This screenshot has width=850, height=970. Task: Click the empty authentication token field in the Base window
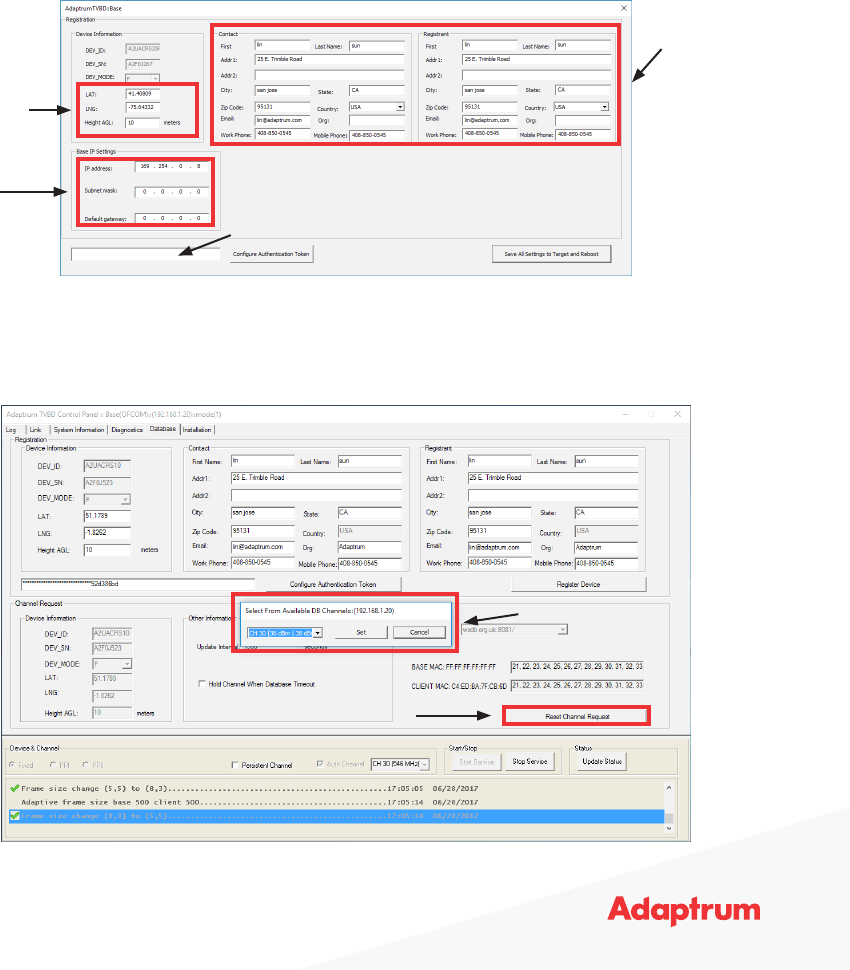pyautogui.click(x=145, y=254)
